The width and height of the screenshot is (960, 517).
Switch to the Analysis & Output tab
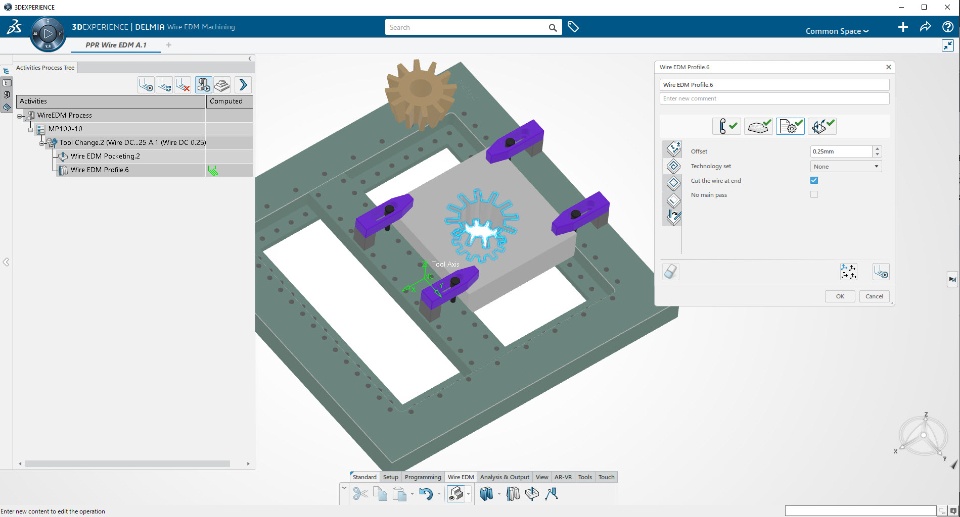pos(504,477)
